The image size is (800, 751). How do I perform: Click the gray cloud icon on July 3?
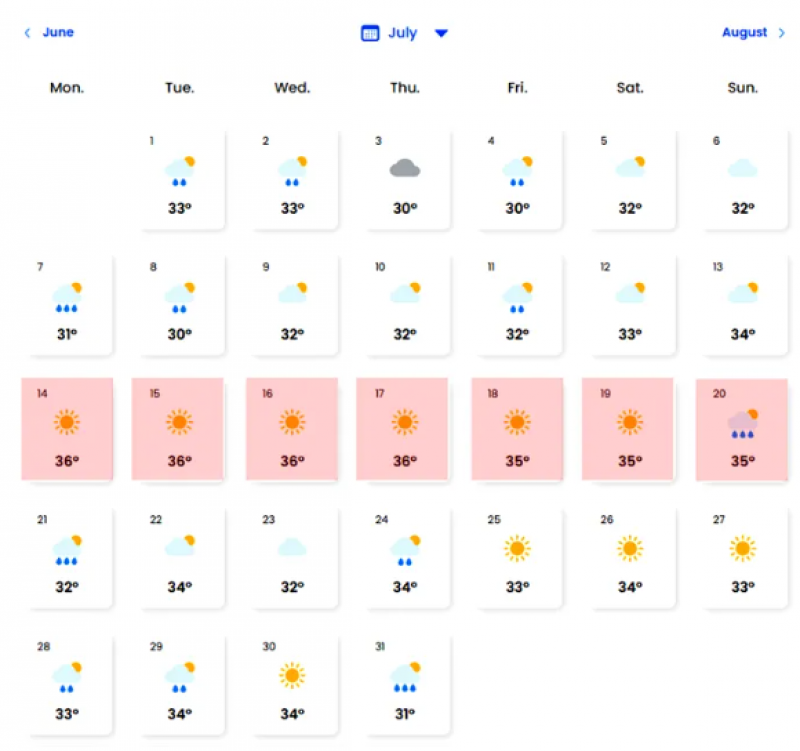coord(404,168)
